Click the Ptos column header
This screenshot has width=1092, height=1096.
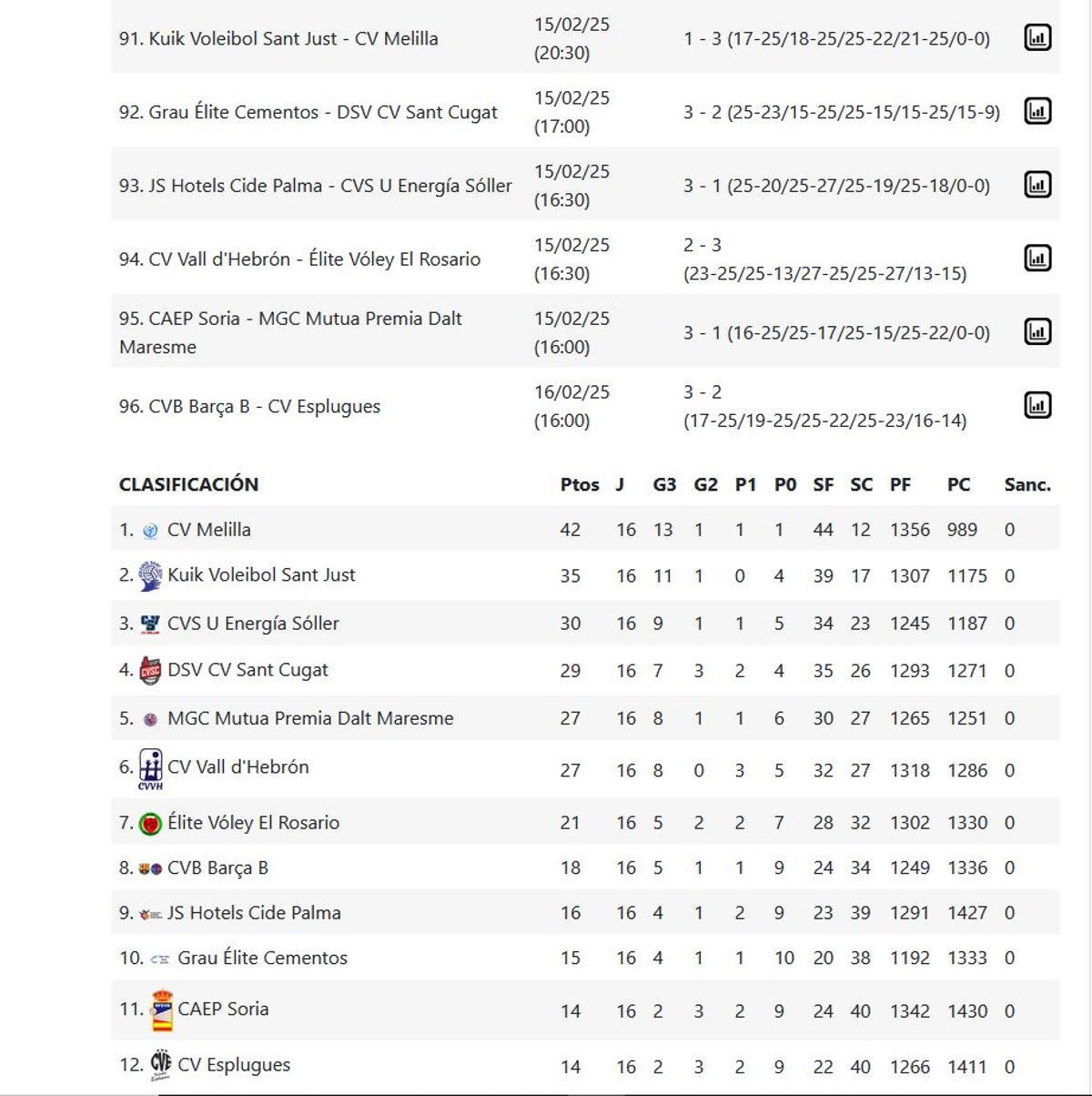(x=580, y=485)
